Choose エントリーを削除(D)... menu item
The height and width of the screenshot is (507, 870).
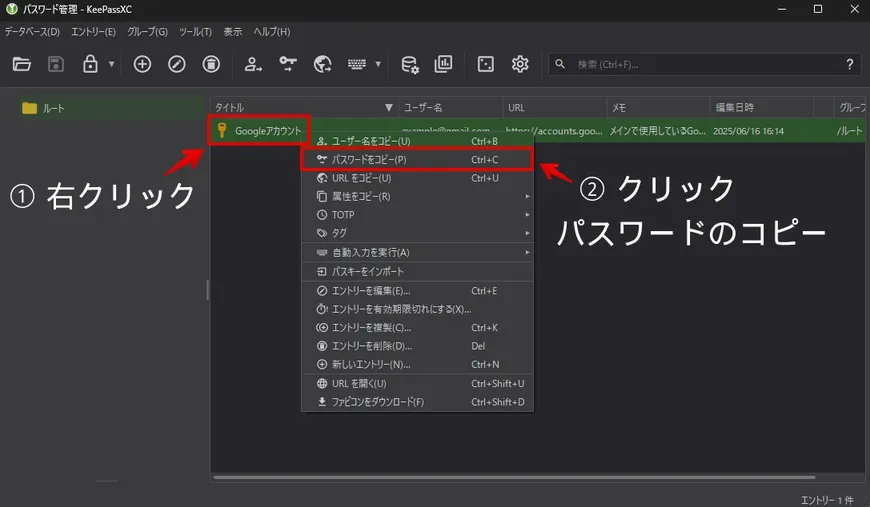point(417,346)
